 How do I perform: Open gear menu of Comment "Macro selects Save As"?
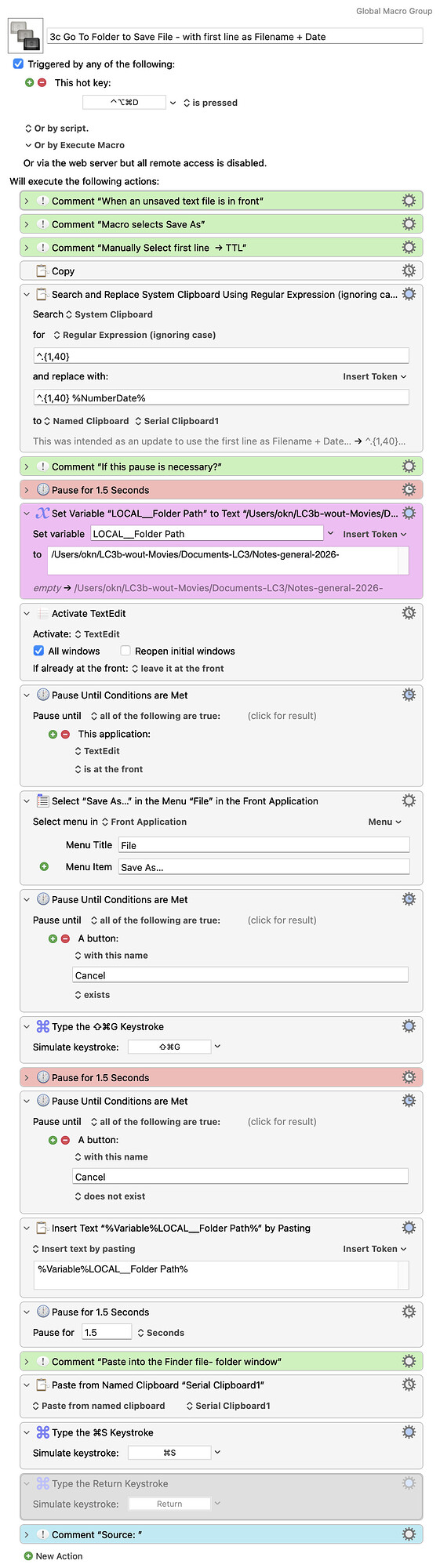click(409, 224)
